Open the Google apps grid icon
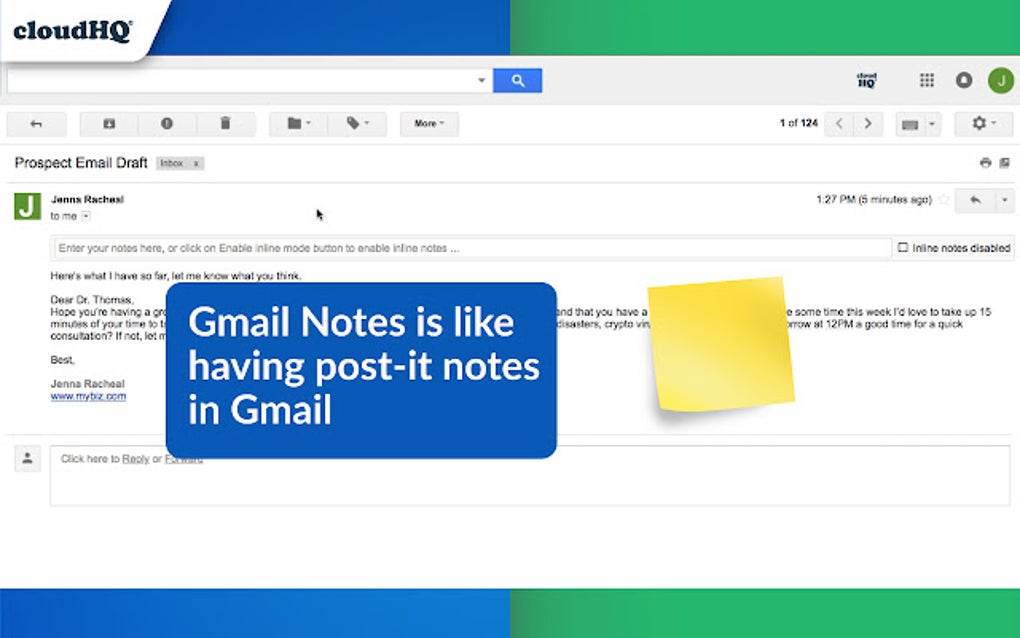Viewport: 1020px width, 638px height. coord(926,80)
